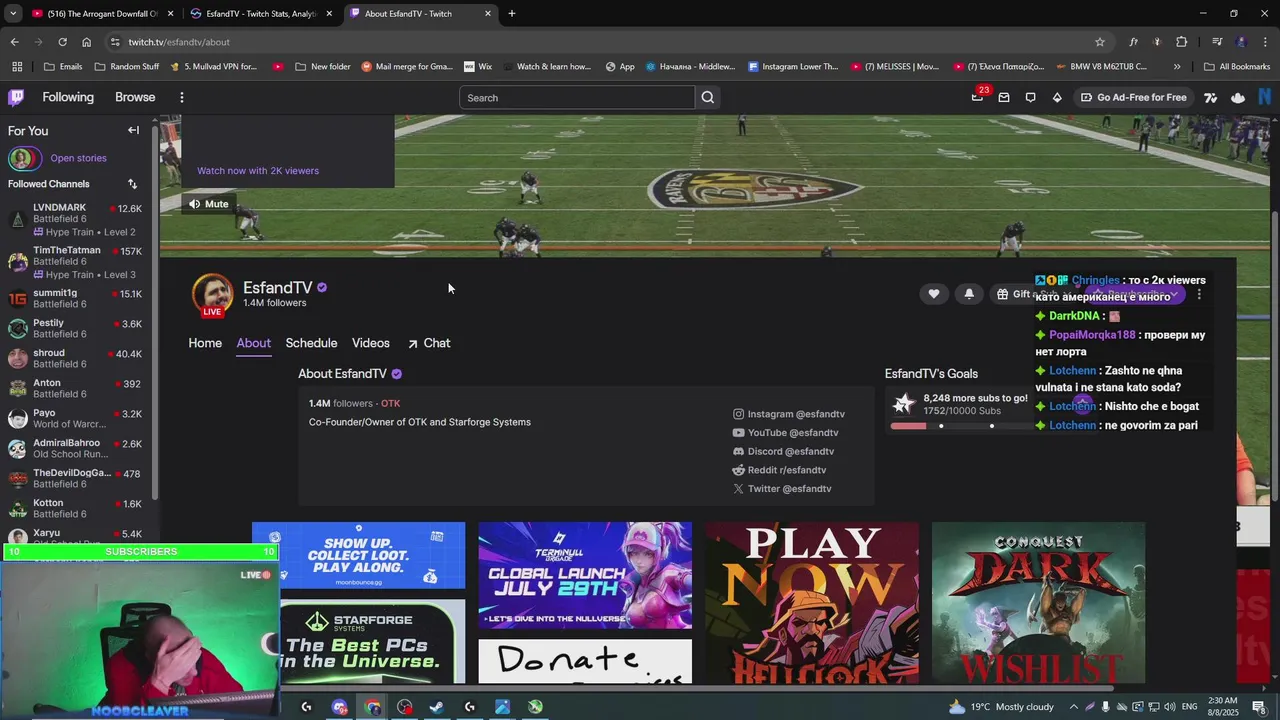The width and height of the screenshot is (1280, 720).
Task: Open LVNDMARK channel in the sidebar
Action: click(76, 219)
